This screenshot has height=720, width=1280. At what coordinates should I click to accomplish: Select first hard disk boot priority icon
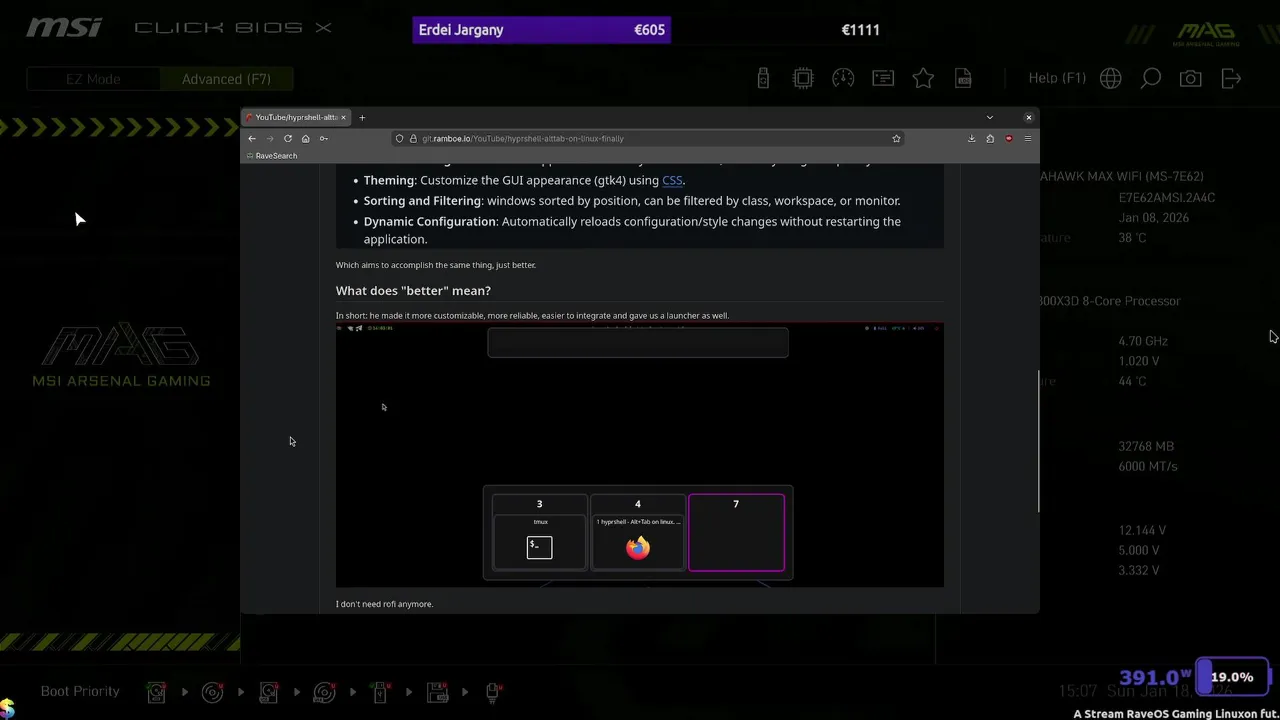156,691
